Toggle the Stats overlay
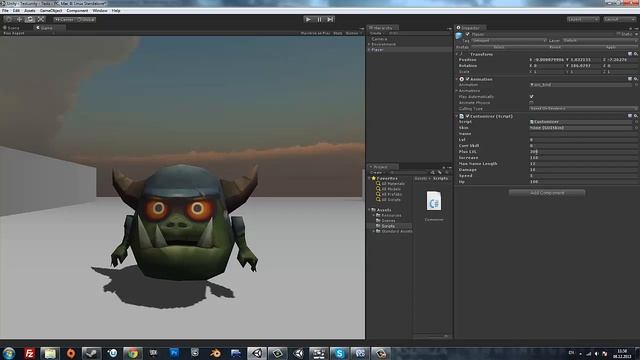The image size is (640, 360). (338, 33)
